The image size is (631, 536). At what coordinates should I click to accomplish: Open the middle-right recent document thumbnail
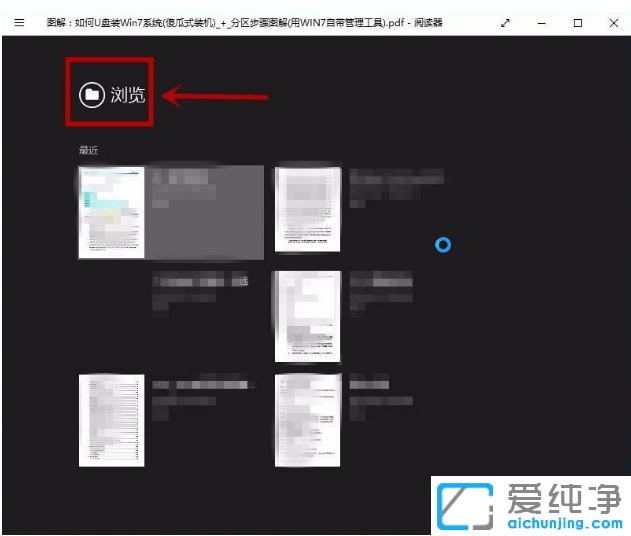click(307, 316)
